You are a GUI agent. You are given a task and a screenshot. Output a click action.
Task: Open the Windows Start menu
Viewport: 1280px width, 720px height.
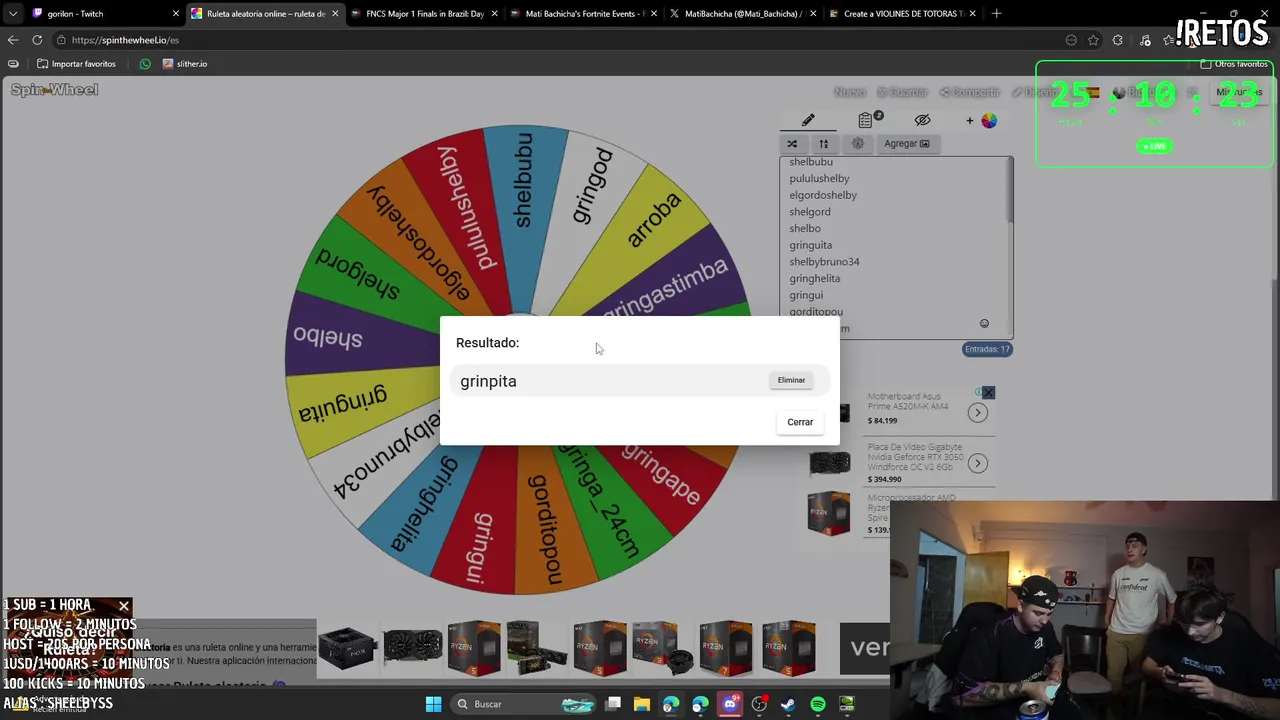point(433,704)
